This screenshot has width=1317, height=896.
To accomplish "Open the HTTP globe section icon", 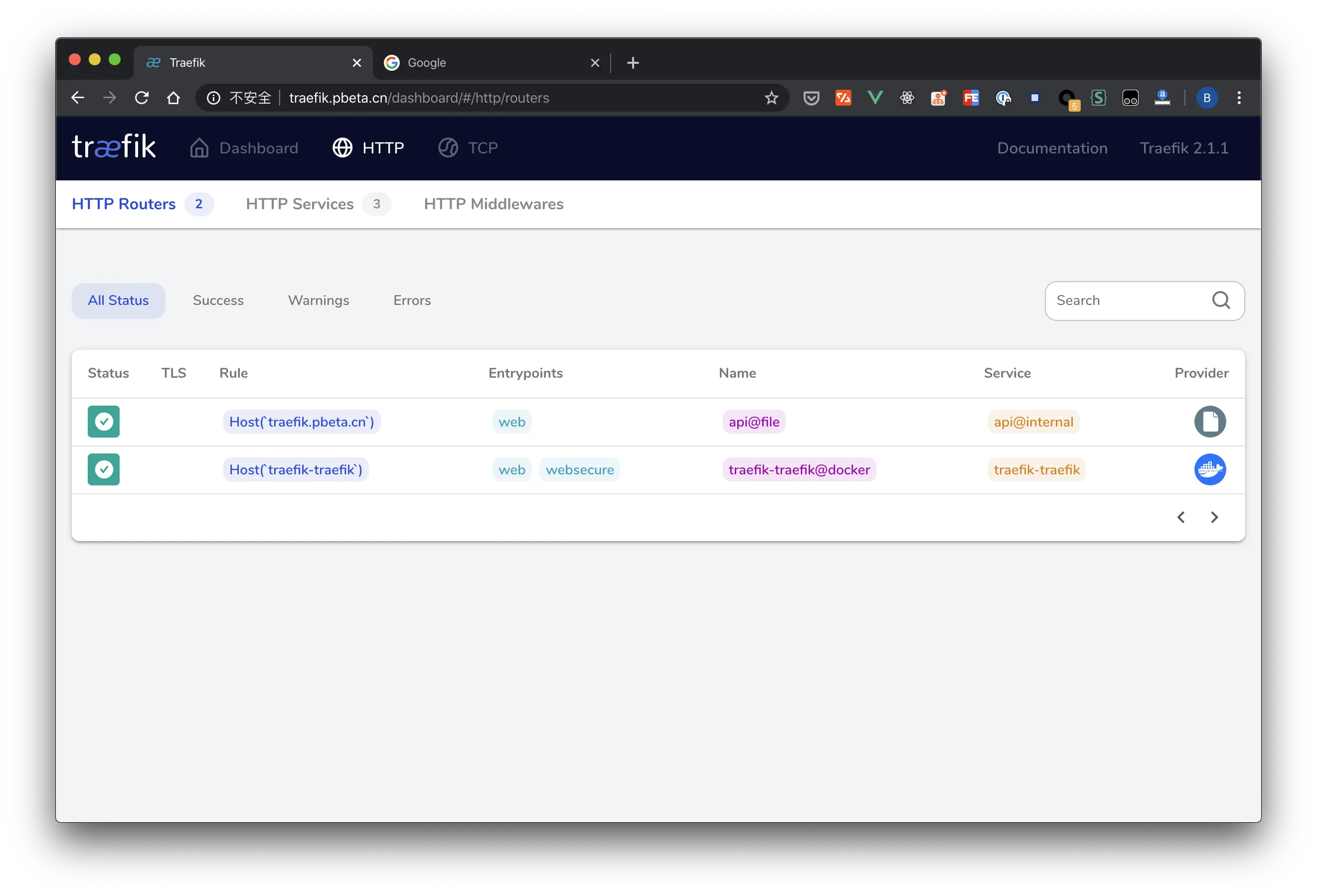I will pos(342,147).
